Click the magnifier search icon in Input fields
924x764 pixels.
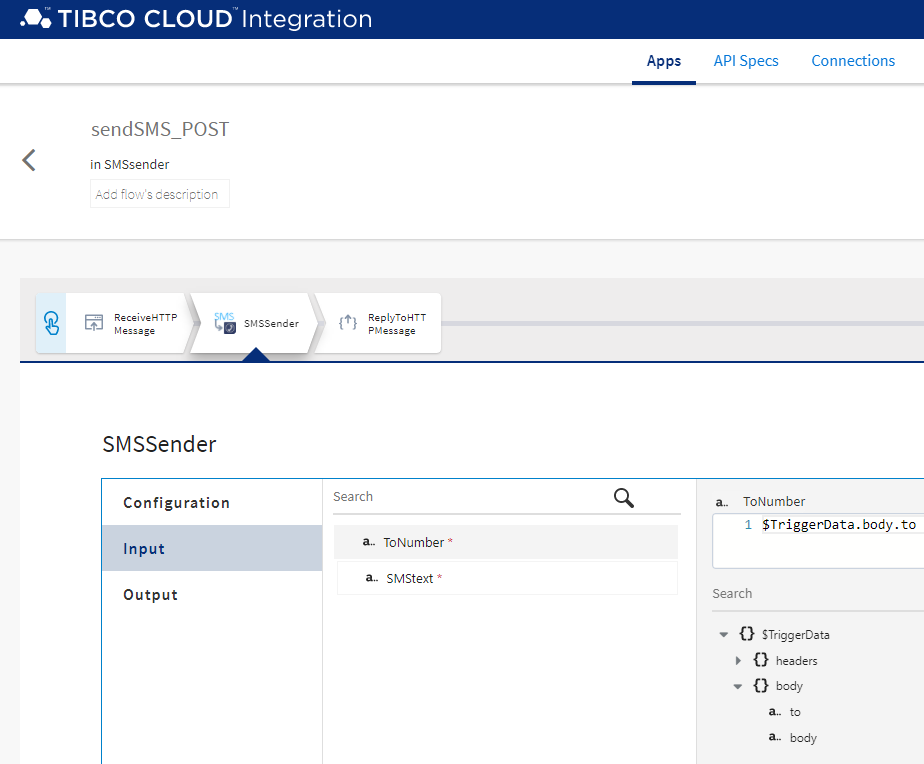pyautogui.click(x=623, y=498)
